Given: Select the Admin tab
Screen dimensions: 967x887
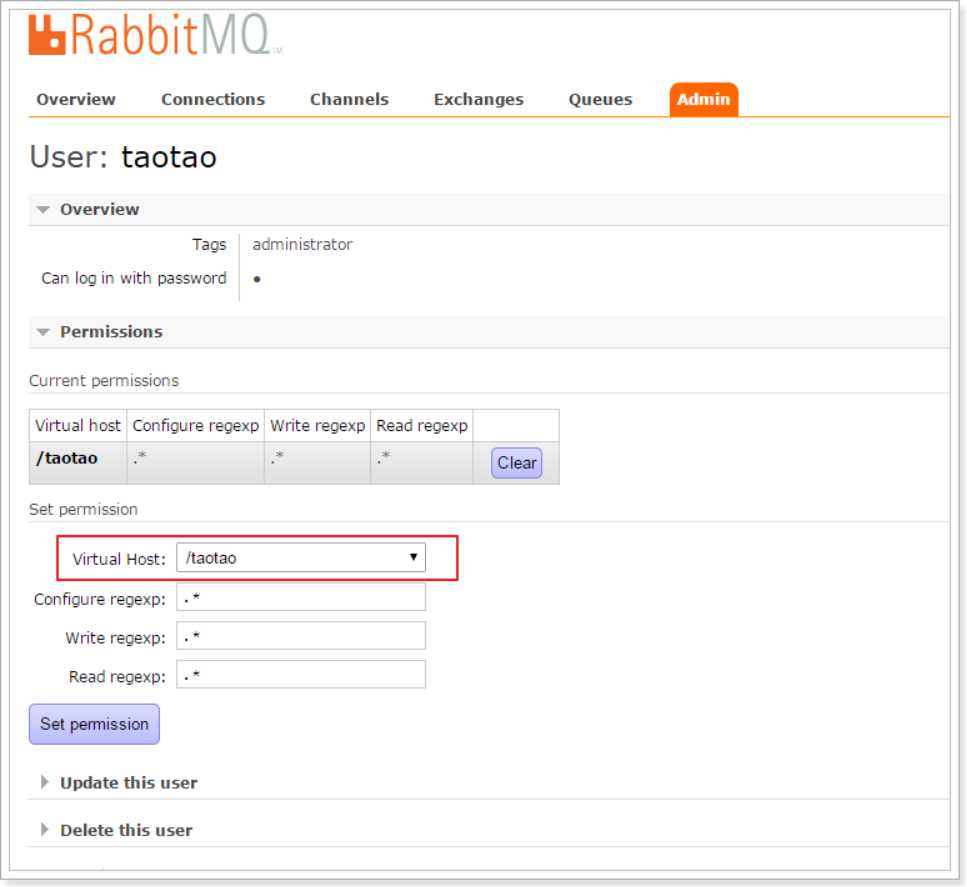Looking at the screenshot, I should coord(704,99).
